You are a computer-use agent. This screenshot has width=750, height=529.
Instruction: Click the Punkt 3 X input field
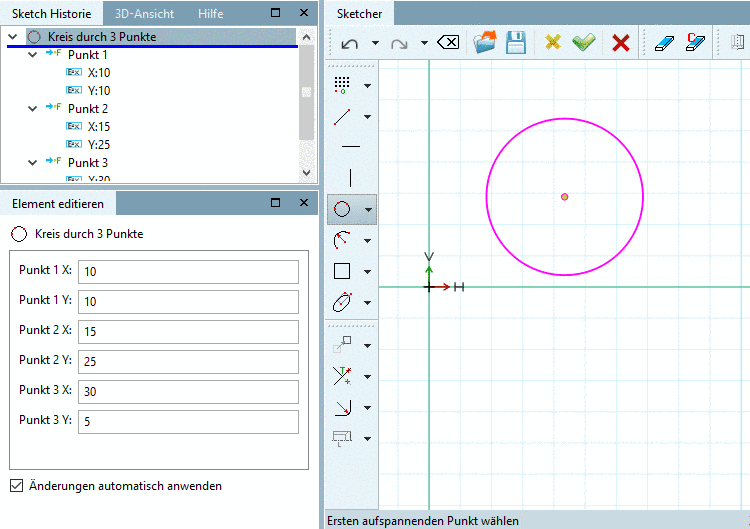pos(188,392)
